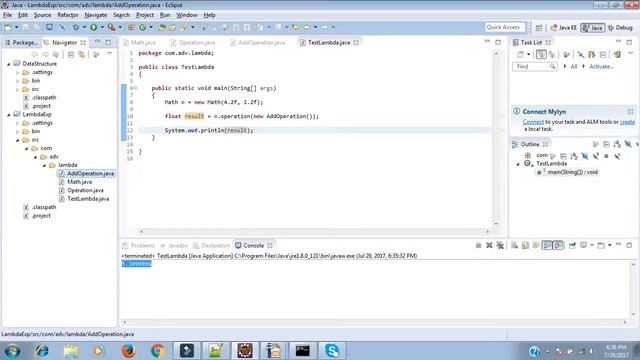Image resolution: width=640 pixels, height=360 pixels.
Task: Switch to the Problems tab
Action: pyautogui.click(x=138, y=245)
